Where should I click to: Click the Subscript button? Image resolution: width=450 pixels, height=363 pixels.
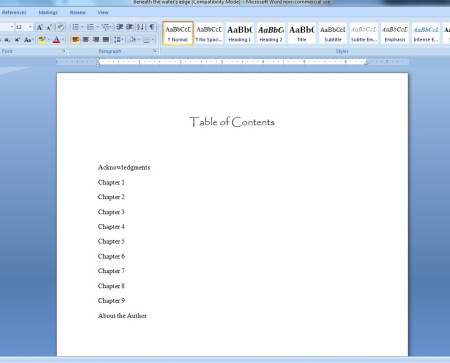tap(7, 40)
